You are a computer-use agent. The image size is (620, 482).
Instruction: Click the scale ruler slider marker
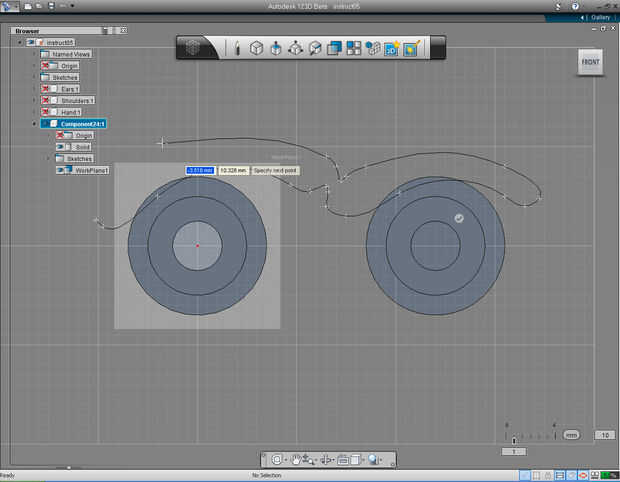[514, 439]
